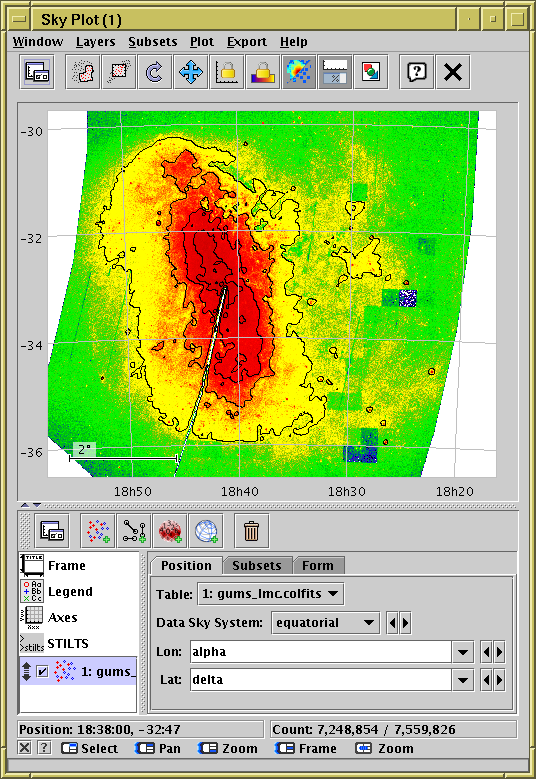Expand the Lat column dropdown arrow
Image resolution: width=536 pixels, height=779 pixels.
click(462, 680)
